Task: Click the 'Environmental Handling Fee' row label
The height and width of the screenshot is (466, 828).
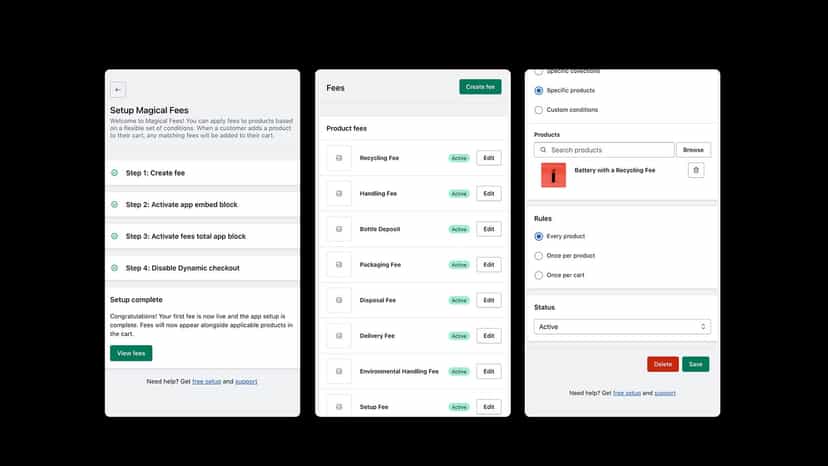Action: pos(399,371)
